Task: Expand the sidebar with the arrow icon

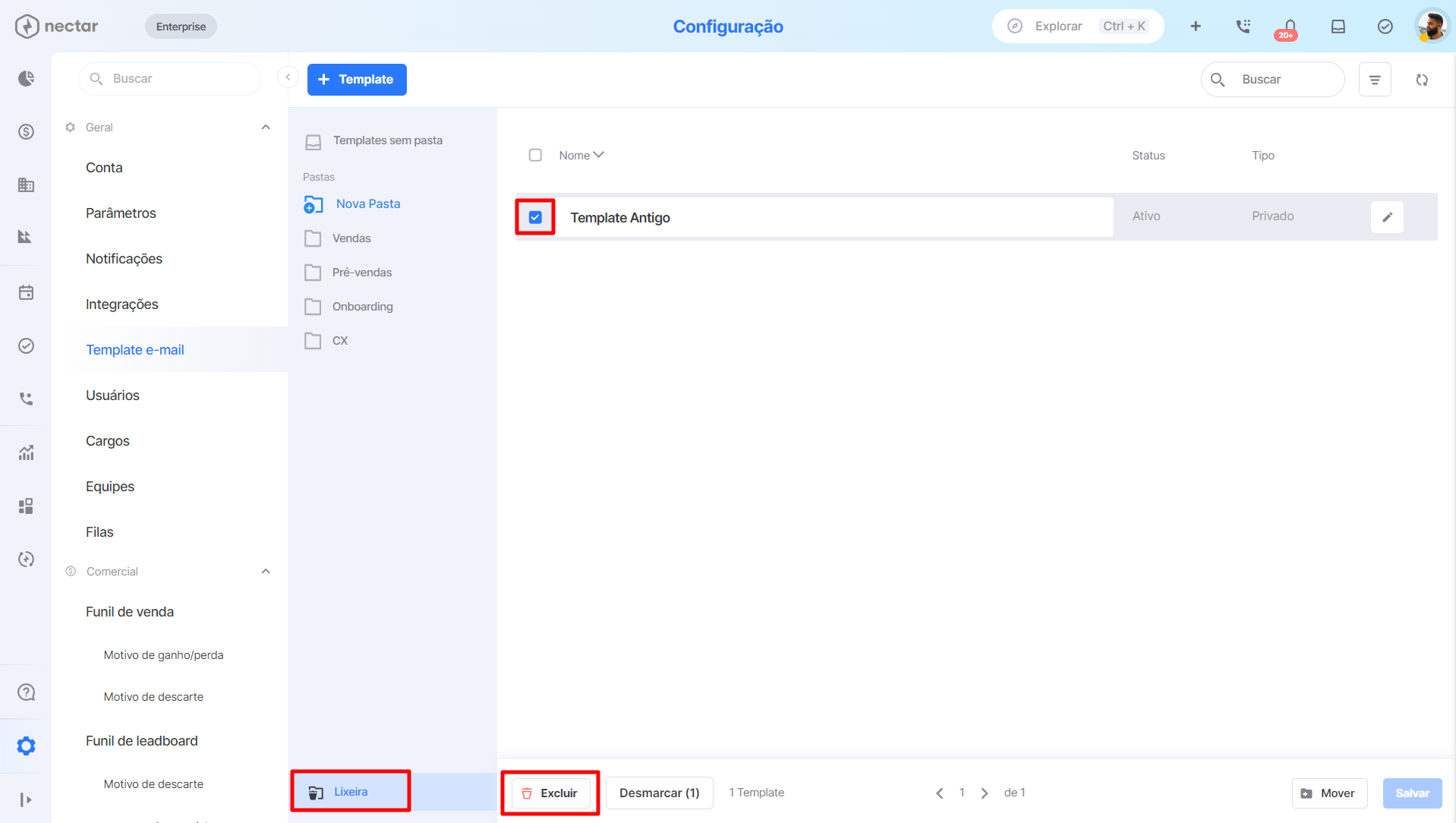Action: [x=26, y=799]
